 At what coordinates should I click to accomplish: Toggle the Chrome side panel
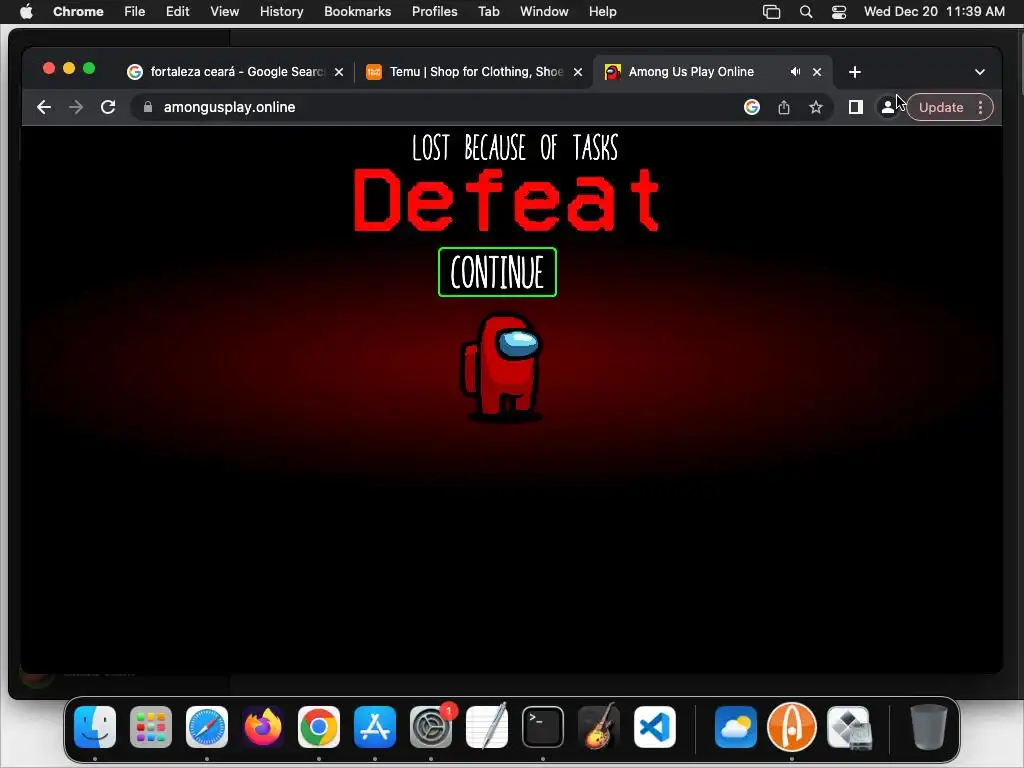tap(856, 107)
